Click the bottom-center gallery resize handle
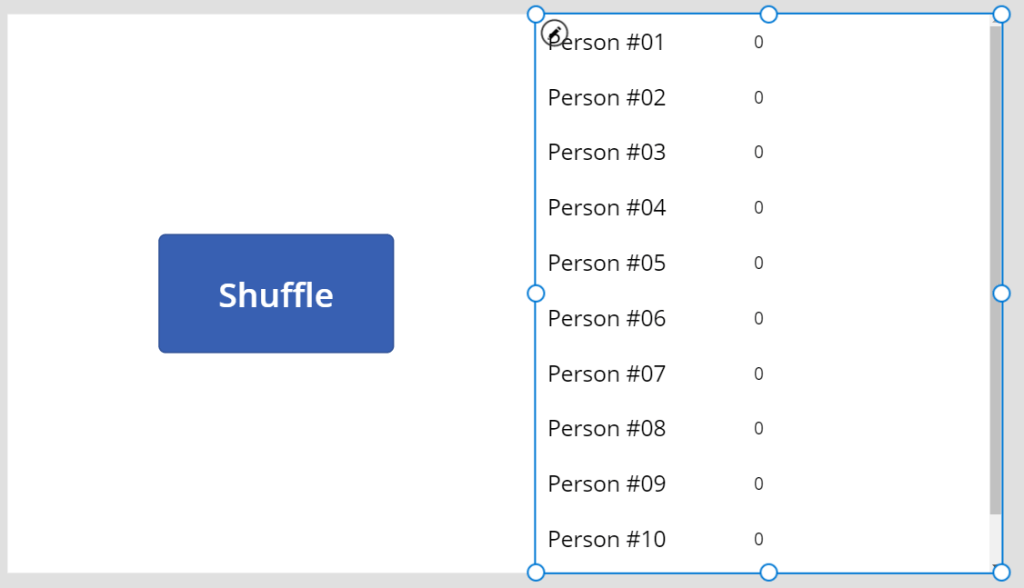Viewport: 1024px width, 588px height. [769, 572]
